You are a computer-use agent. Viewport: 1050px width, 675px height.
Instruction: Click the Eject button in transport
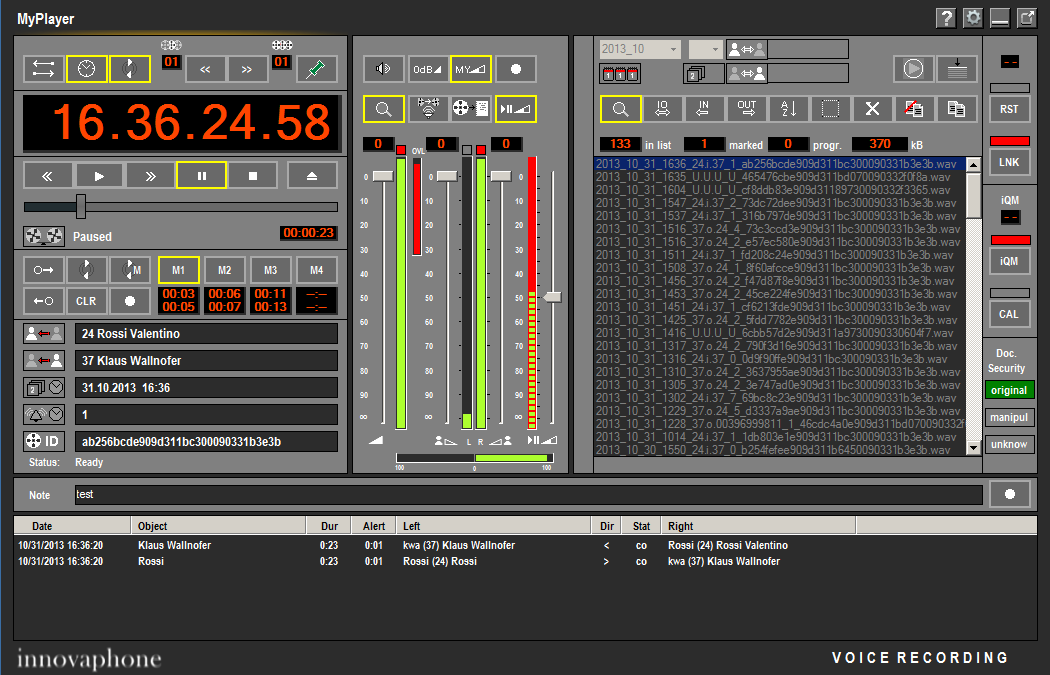(x=312, y=176)
